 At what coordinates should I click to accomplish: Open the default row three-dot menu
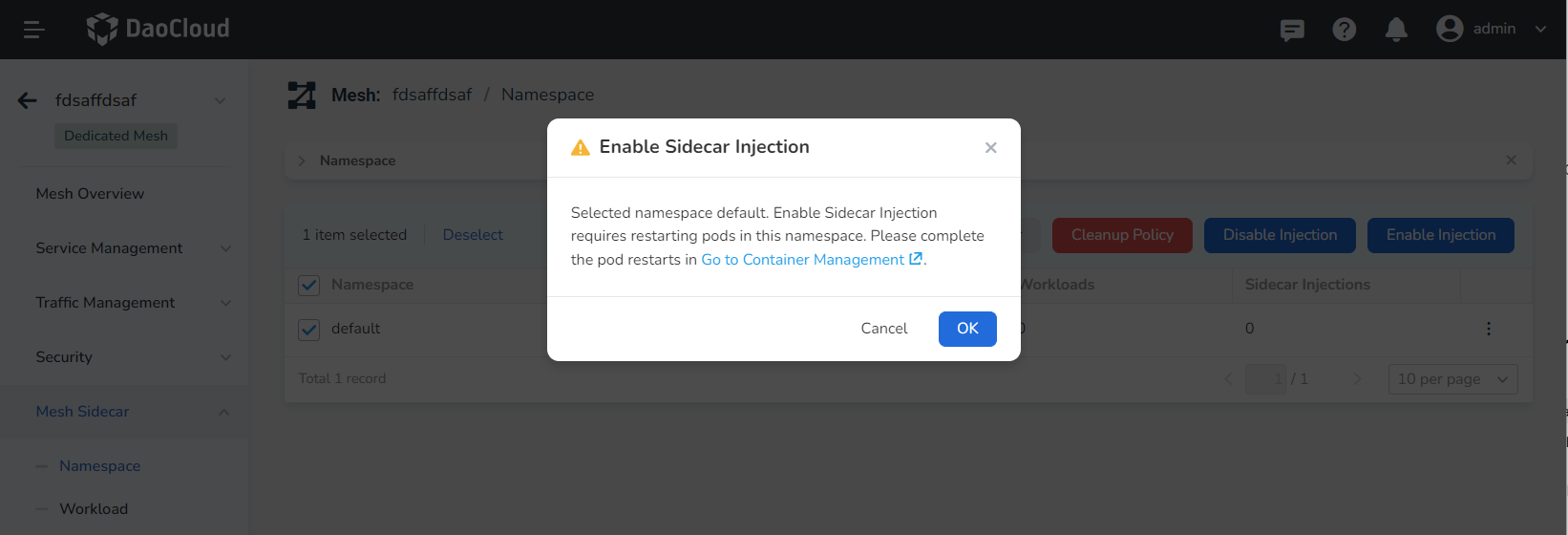point(1488,329)
